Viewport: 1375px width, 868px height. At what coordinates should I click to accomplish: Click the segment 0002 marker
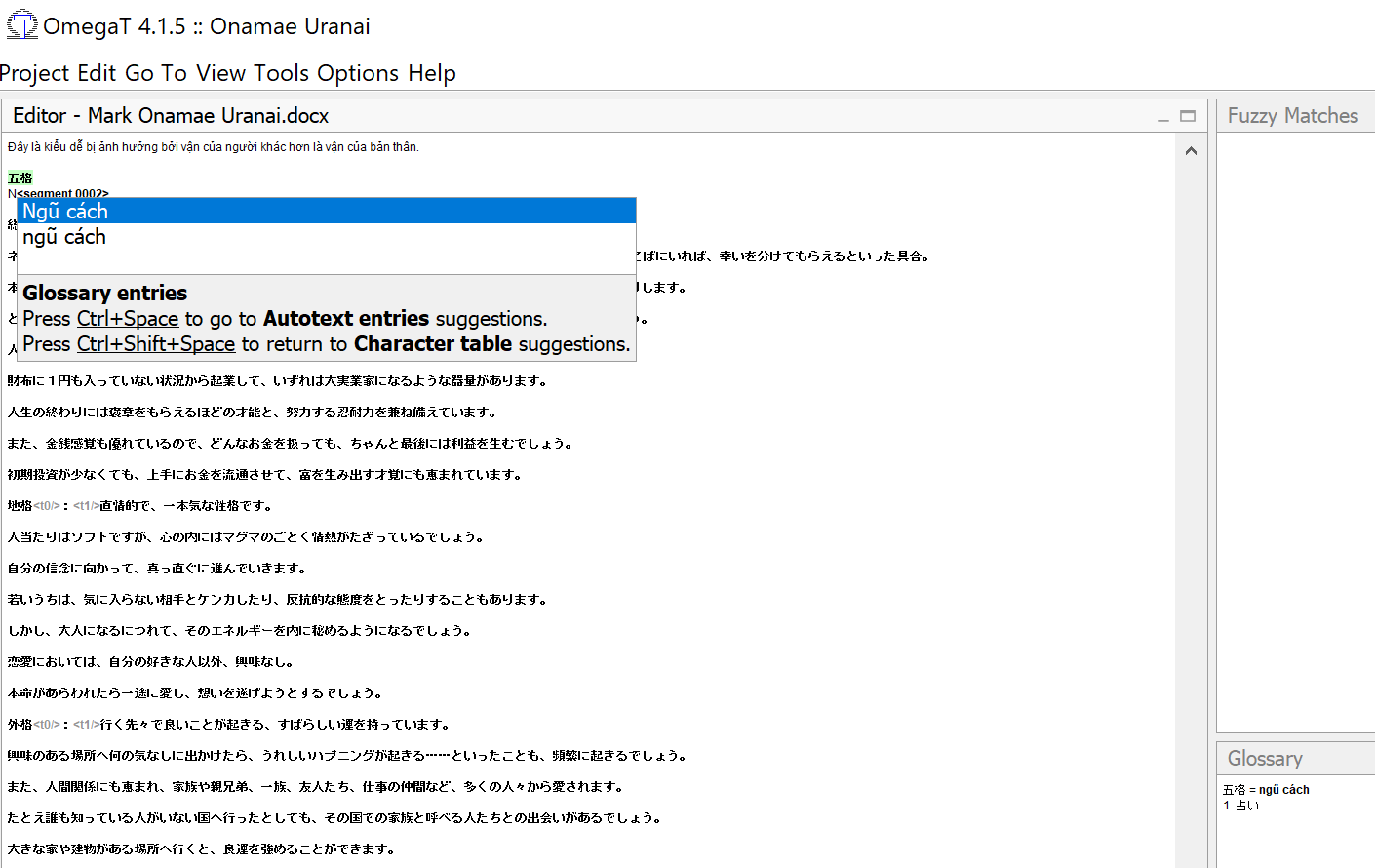coord(62,193)
